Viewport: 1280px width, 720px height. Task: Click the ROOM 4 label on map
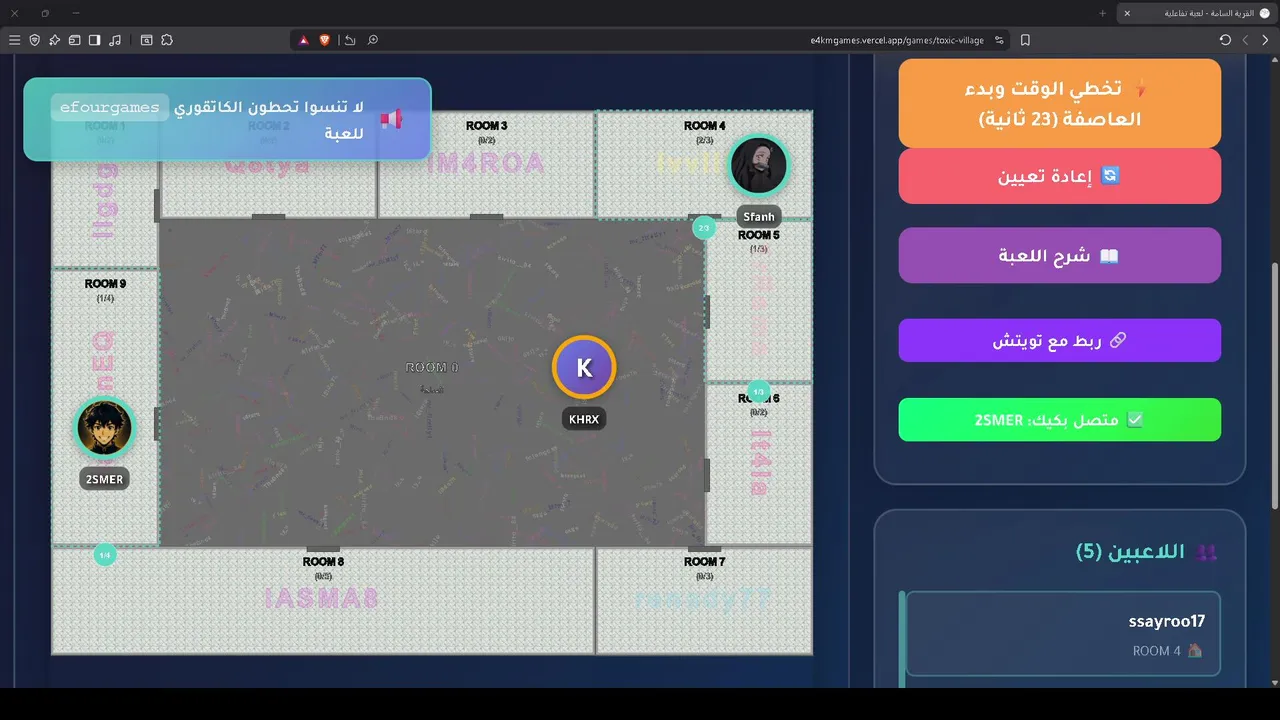[x=705, y=126]
